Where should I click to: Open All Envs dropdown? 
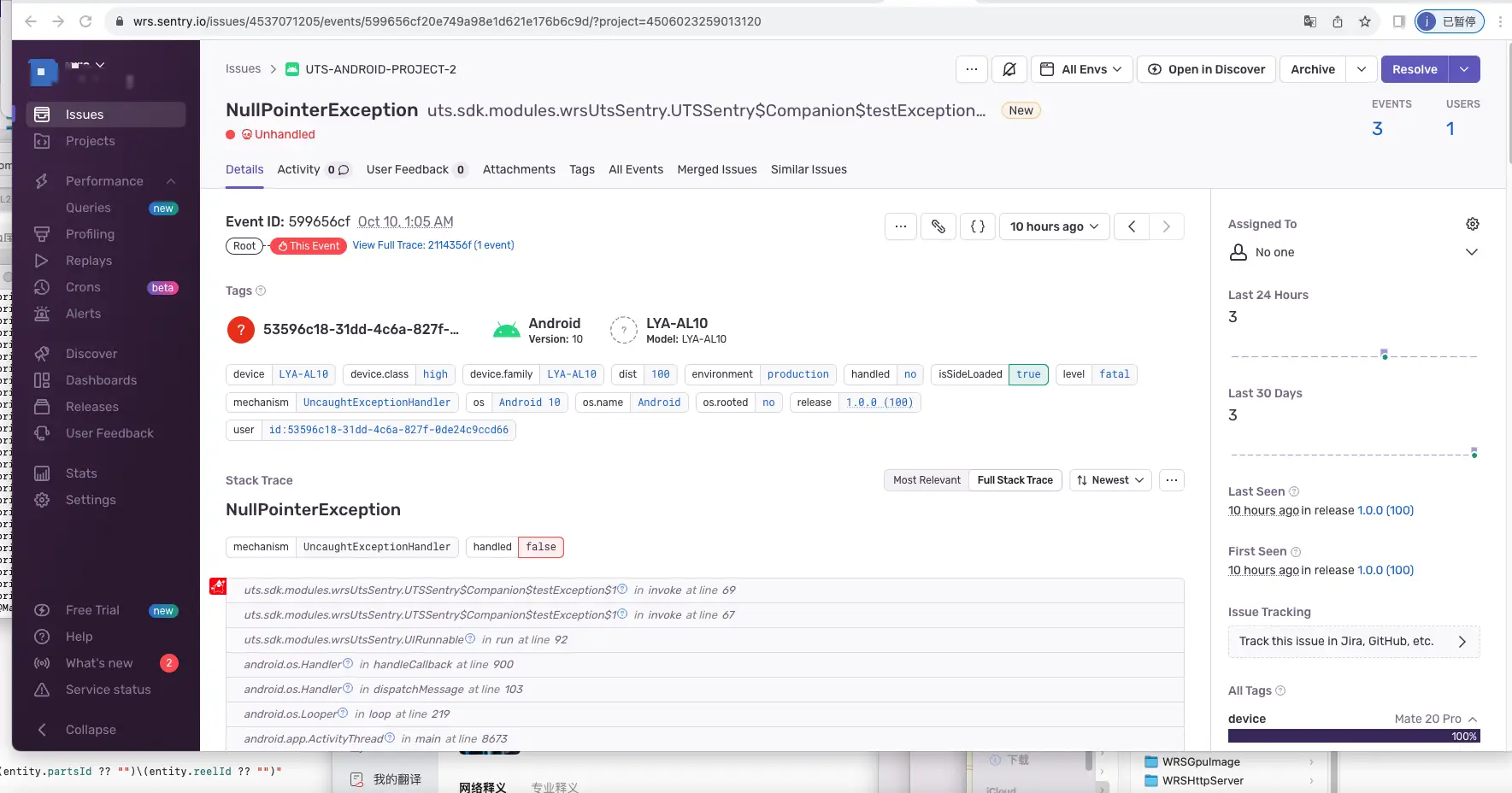pyautogui.click(x=1082, y=69)
